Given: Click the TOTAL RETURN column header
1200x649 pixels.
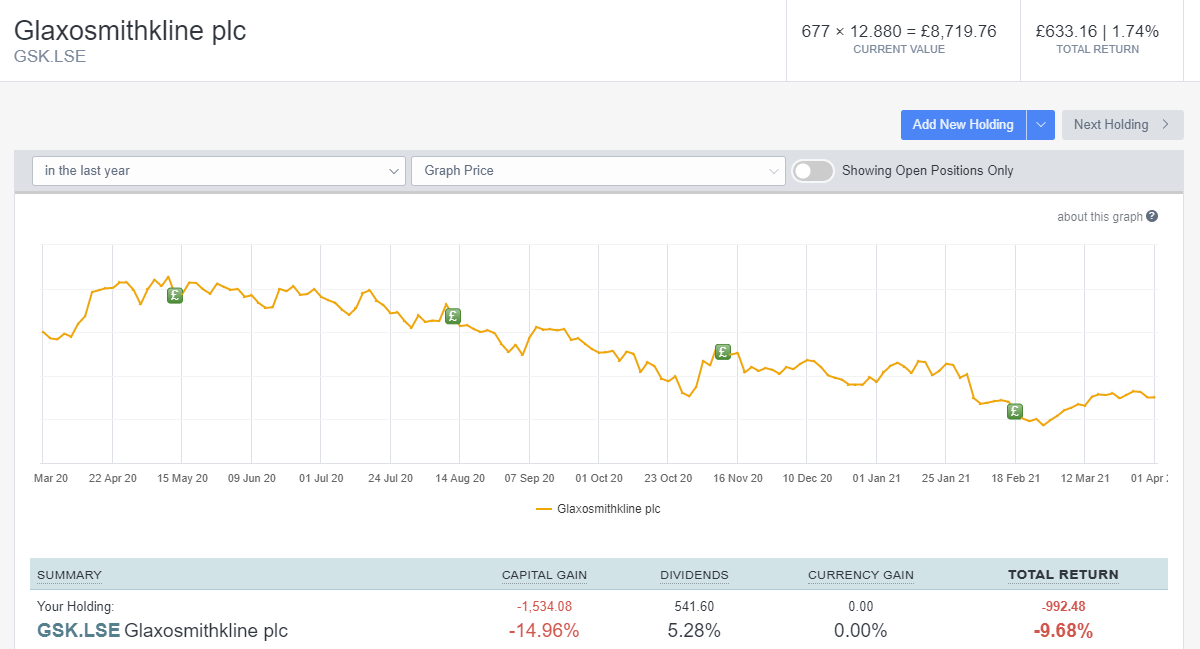Looking at the screenshot, I should (1063, 574).
